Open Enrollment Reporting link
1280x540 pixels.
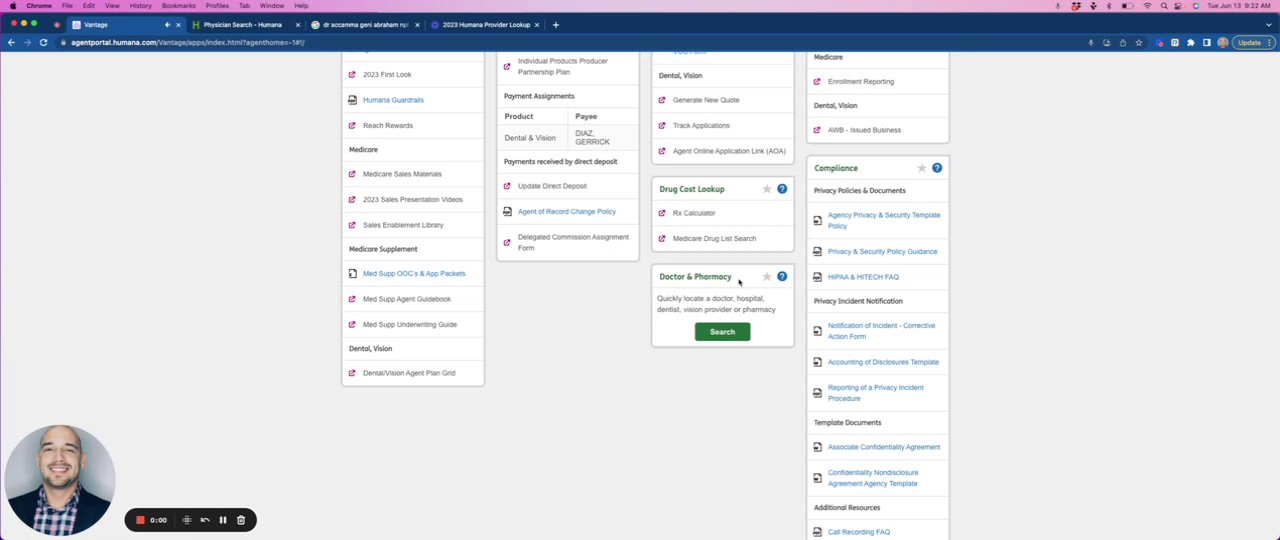click(x=861, y=81)
